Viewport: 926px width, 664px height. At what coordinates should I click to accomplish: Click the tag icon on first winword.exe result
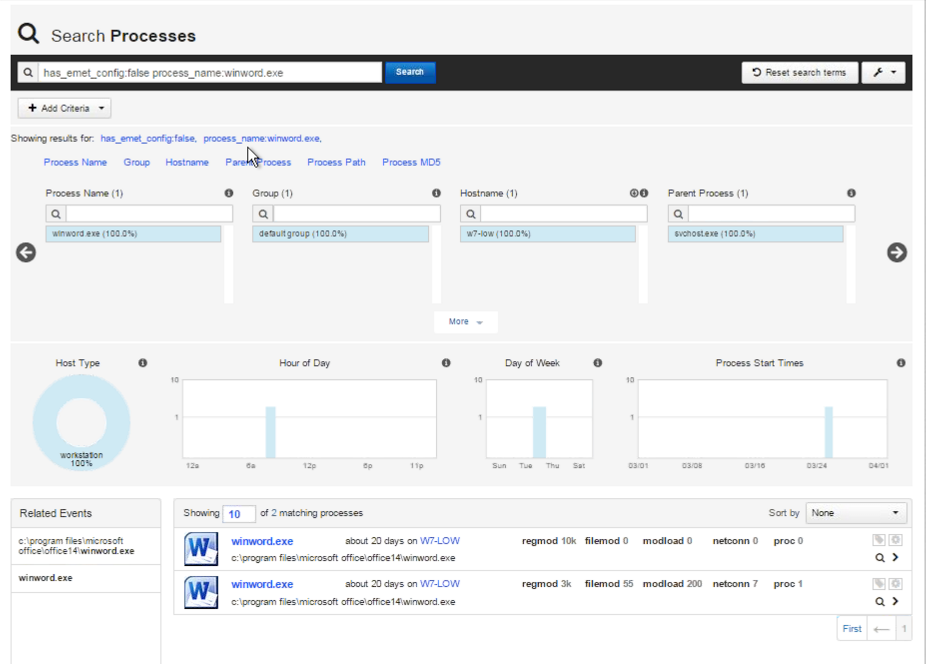879,540
